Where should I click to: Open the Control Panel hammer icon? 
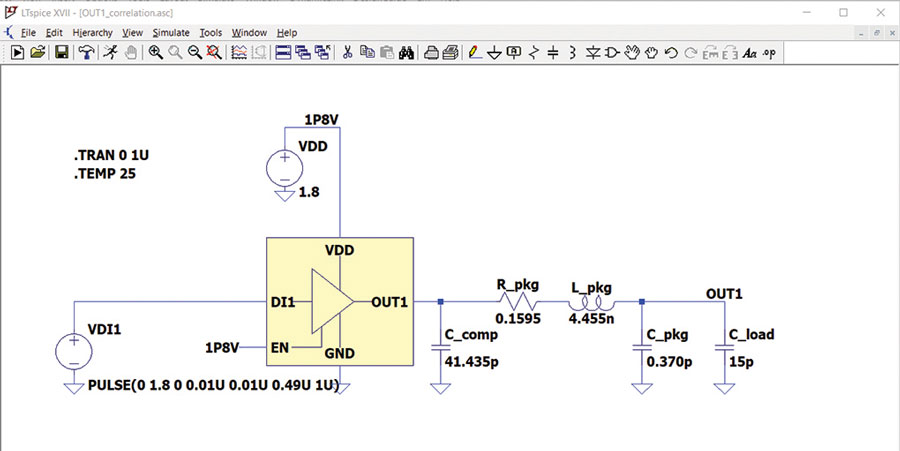coord(86,53)
